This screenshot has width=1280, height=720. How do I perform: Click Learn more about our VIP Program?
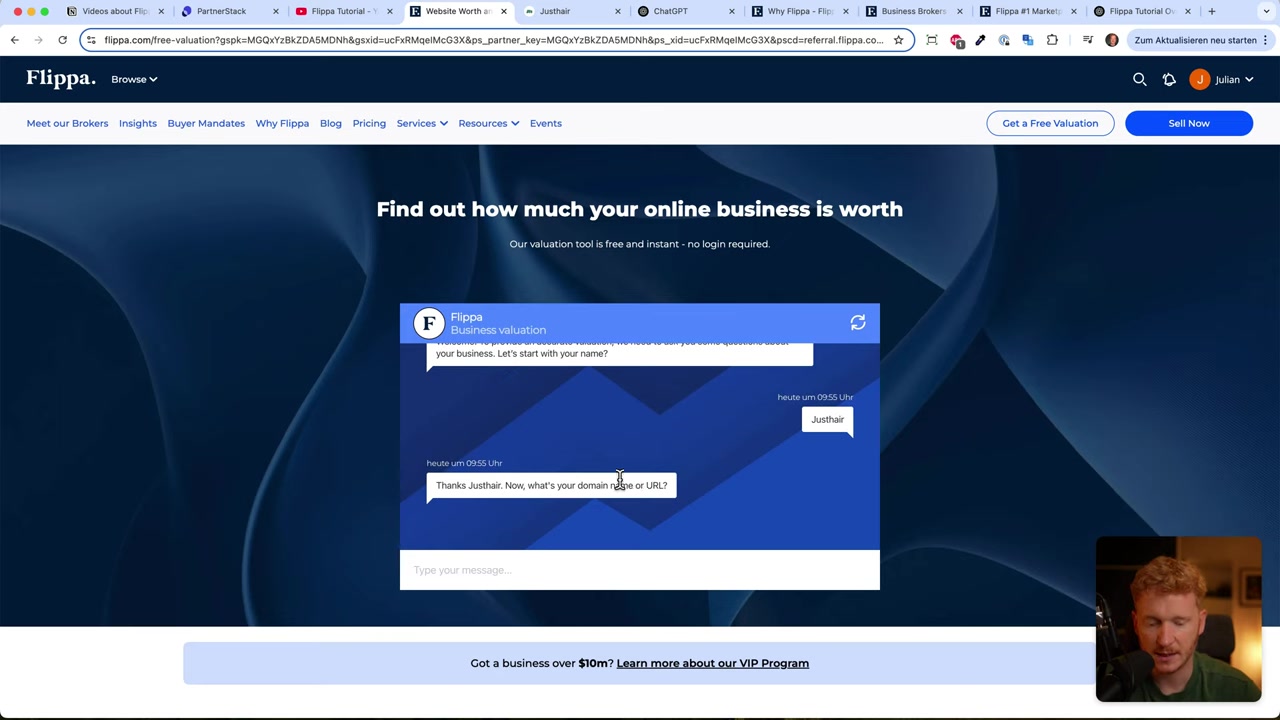pos(713,663)
